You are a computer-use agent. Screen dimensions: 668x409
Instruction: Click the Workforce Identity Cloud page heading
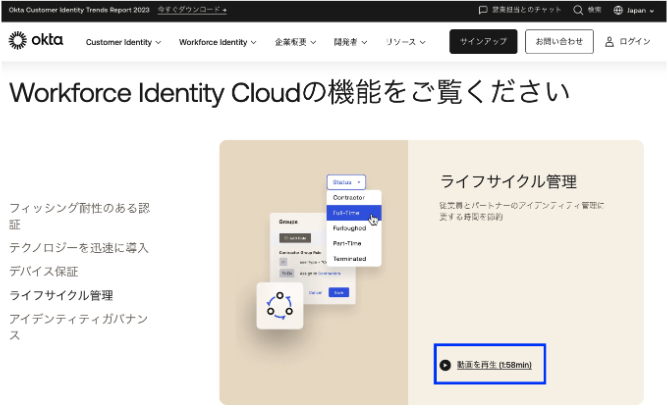click(x=289, y=92)
